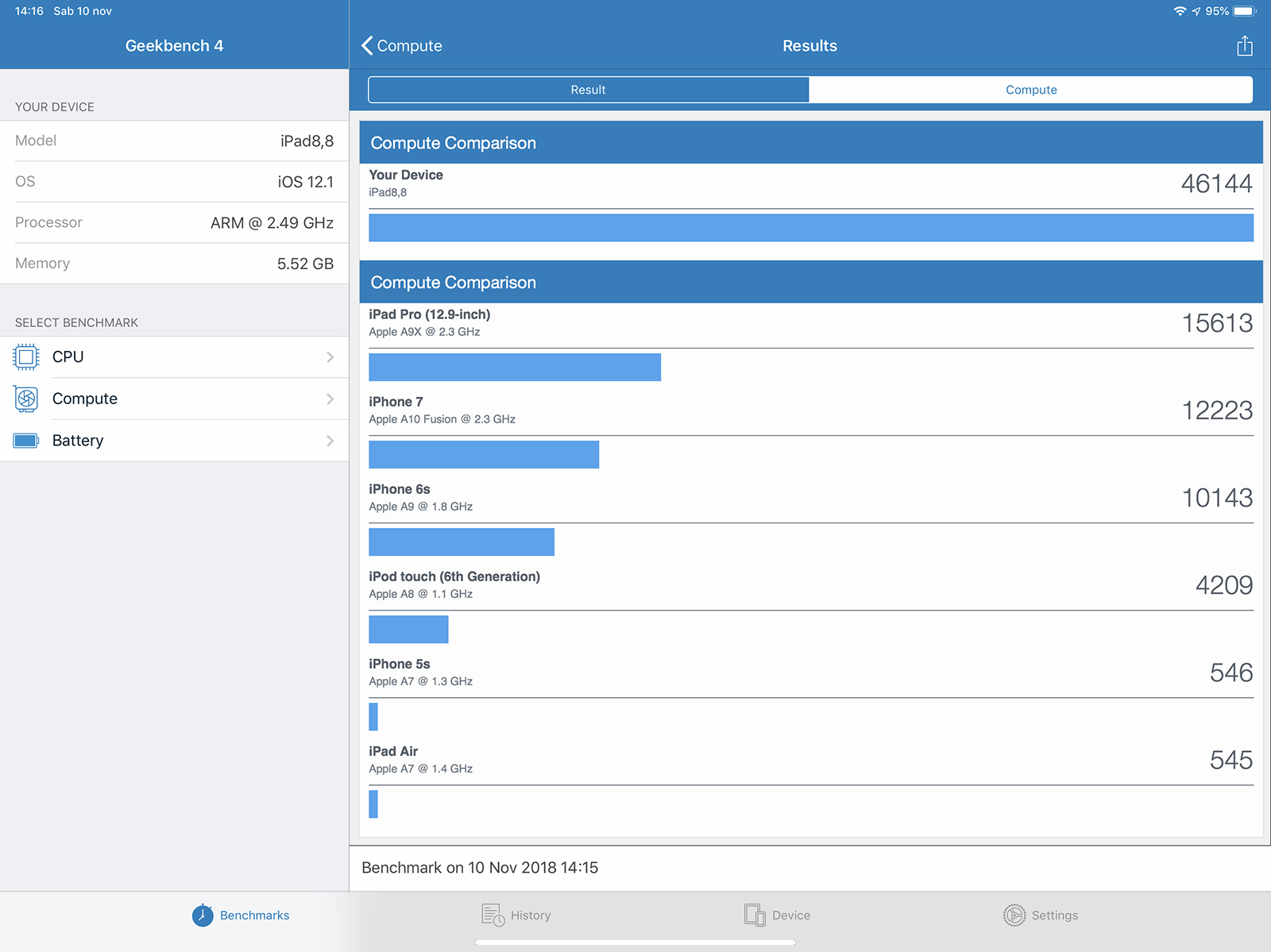Expand the Battery benchmark row chevron
The width and height of the screenshot is (1271, 952).
click(330, 441)
